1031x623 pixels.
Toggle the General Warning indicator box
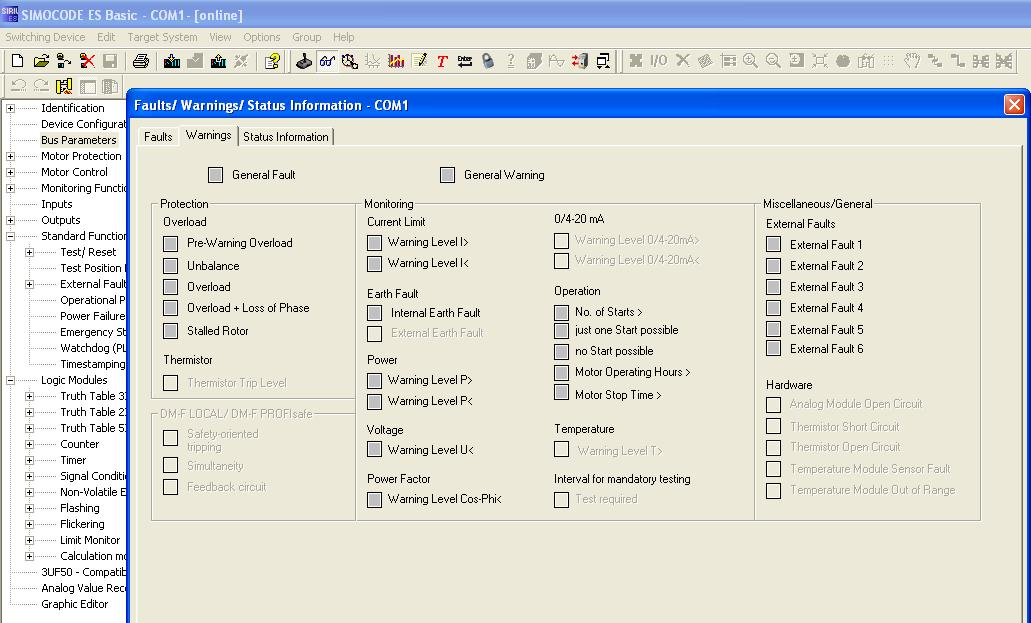[x=447, y=175]
